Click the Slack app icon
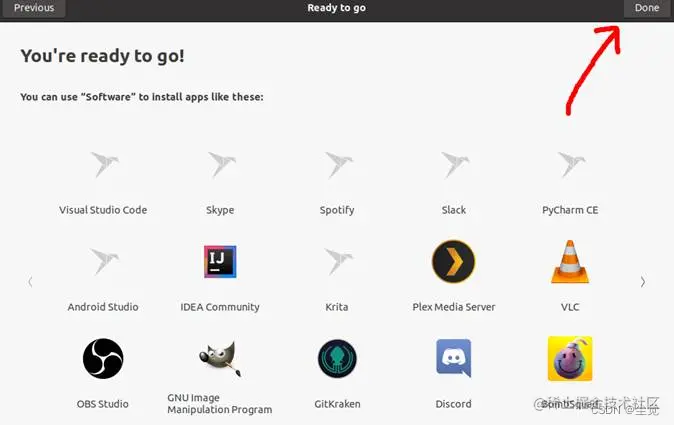The height and width of the screenshot is (425, 674). pos(455,165)
